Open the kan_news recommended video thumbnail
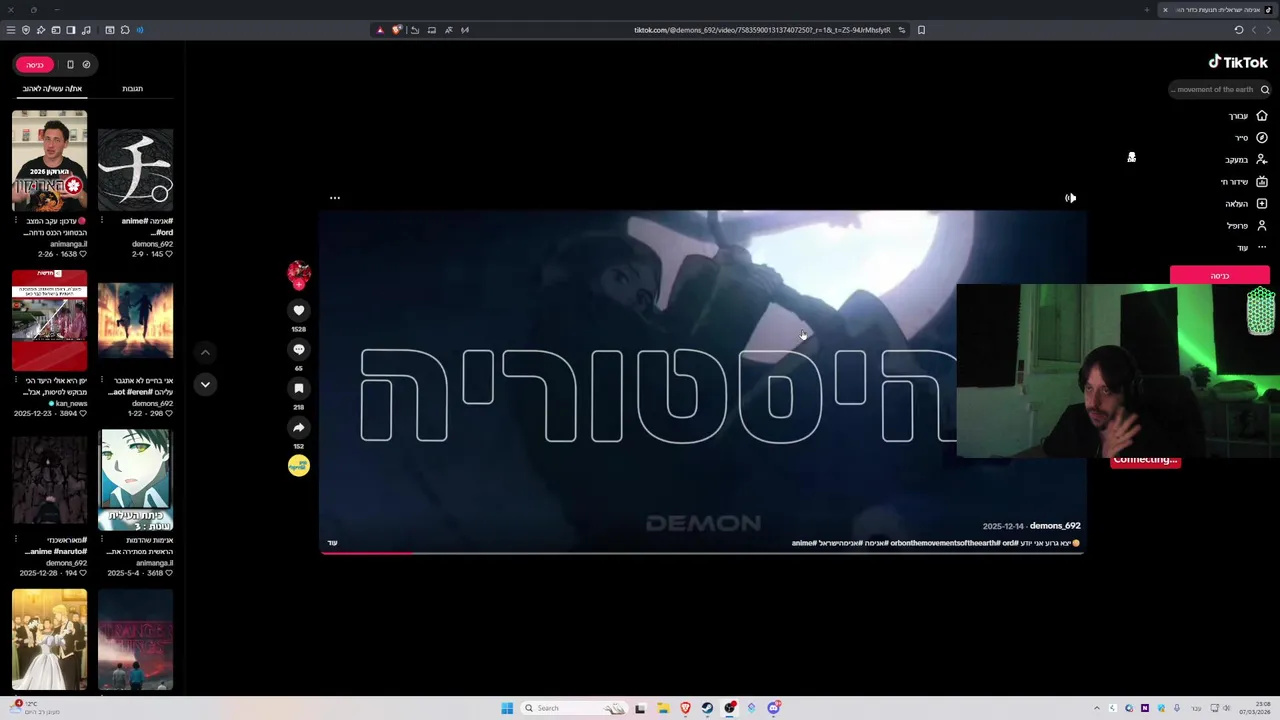 49,320
